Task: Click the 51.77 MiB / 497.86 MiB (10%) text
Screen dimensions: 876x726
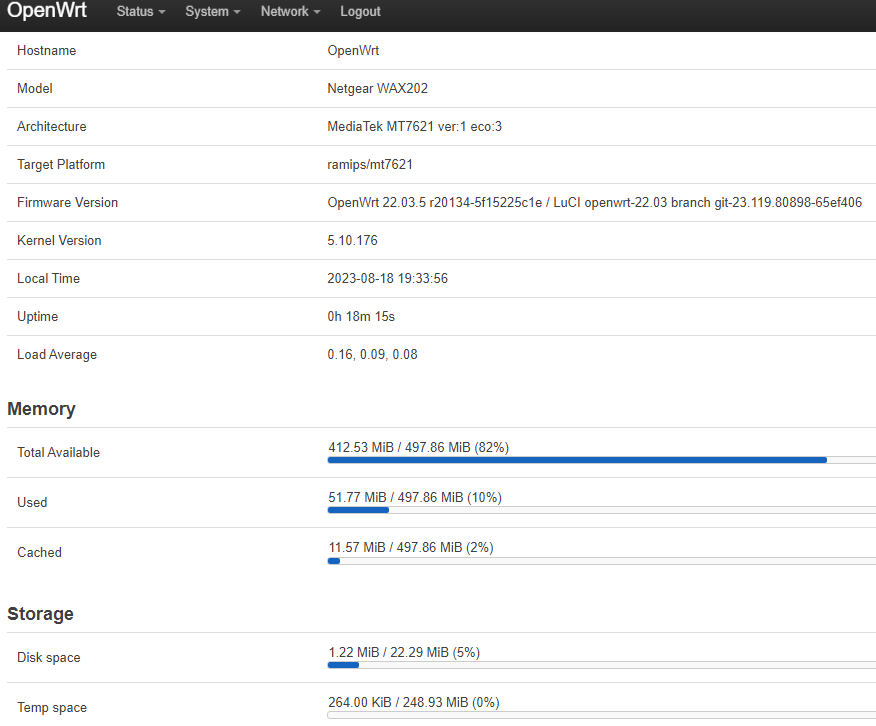Action: coord(415,497)
